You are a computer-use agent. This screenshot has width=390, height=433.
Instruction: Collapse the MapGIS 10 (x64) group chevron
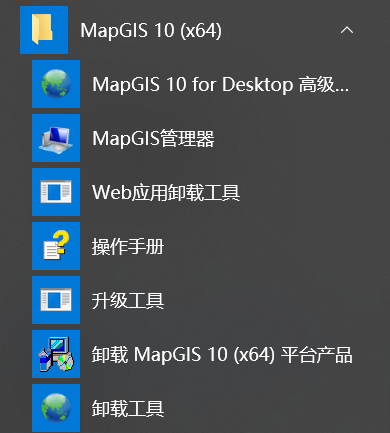(347, 30)
